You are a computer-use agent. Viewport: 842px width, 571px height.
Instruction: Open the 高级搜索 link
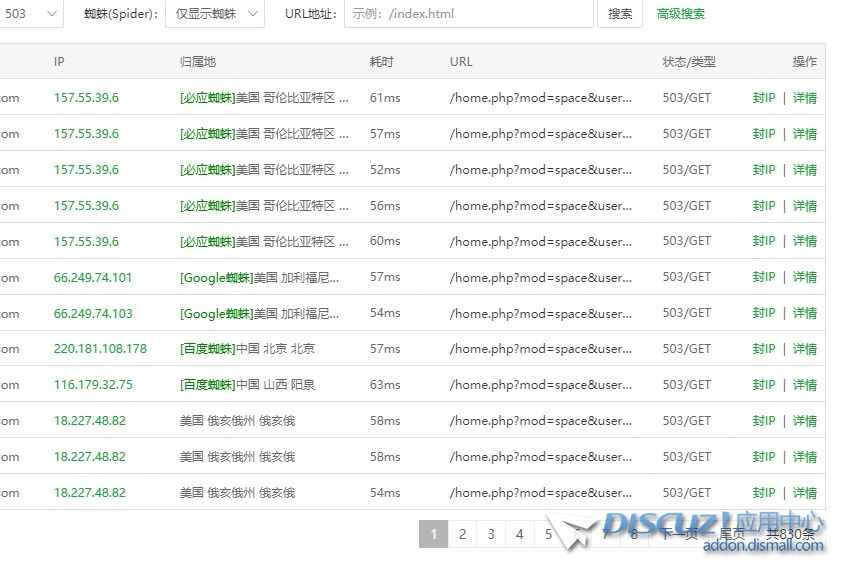680,13
